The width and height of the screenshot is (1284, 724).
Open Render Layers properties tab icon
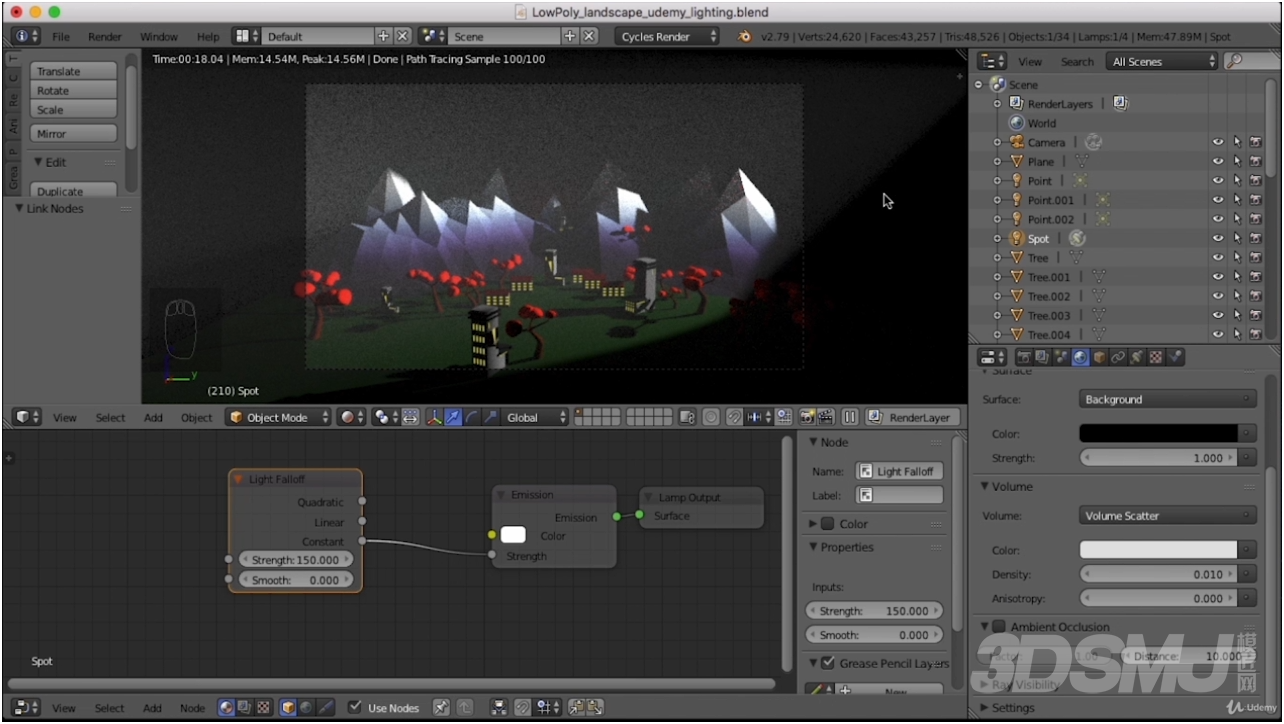(x=1043, y=357)
